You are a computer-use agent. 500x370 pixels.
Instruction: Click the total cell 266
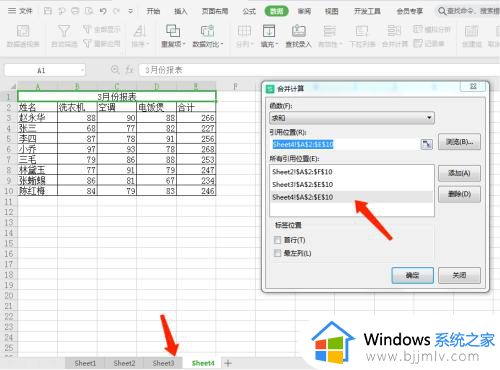(196, 118)
